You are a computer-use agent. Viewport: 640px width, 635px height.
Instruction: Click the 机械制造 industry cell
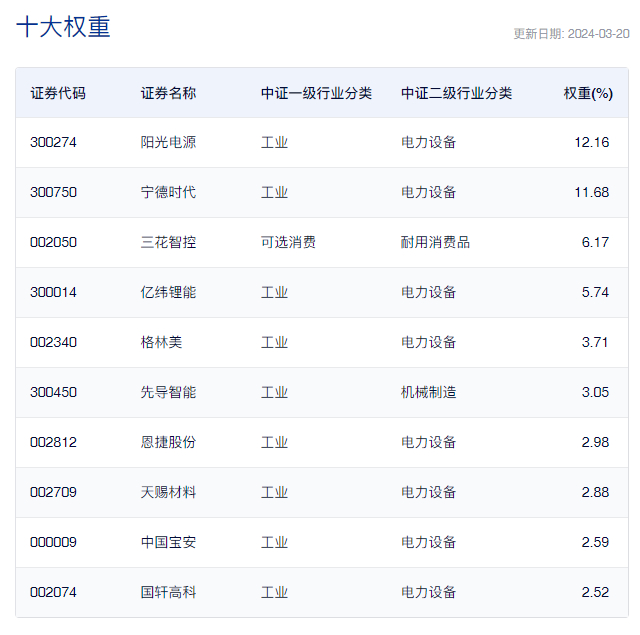pyautogui.click(x=429, y=392)
